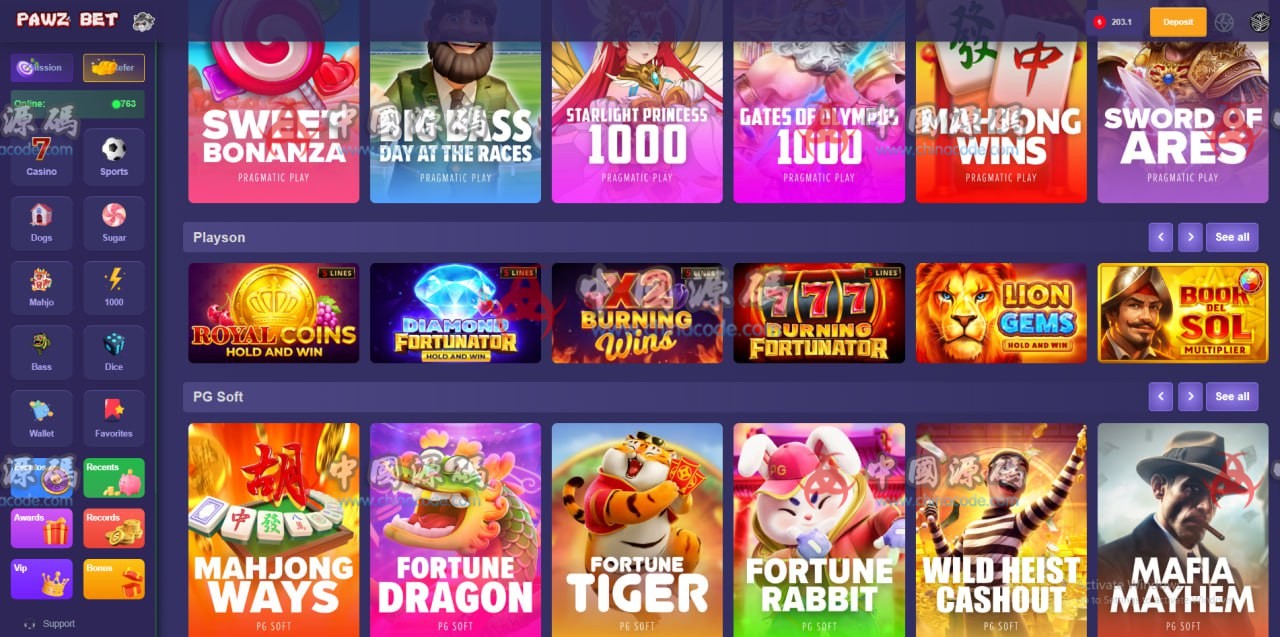The height and width of the screenshot is (637, 1280).
Task: Click the orange Deposit button
Action: [1178, 22]
